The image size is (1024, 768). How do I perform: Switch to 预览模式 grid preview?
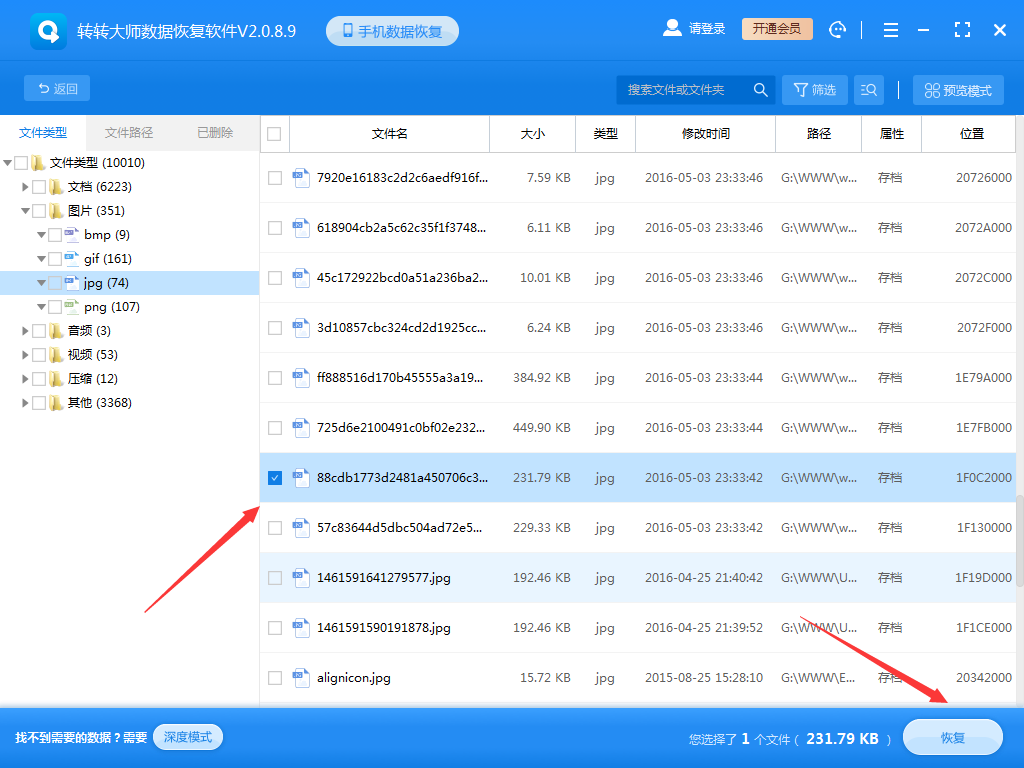(957, 89)
